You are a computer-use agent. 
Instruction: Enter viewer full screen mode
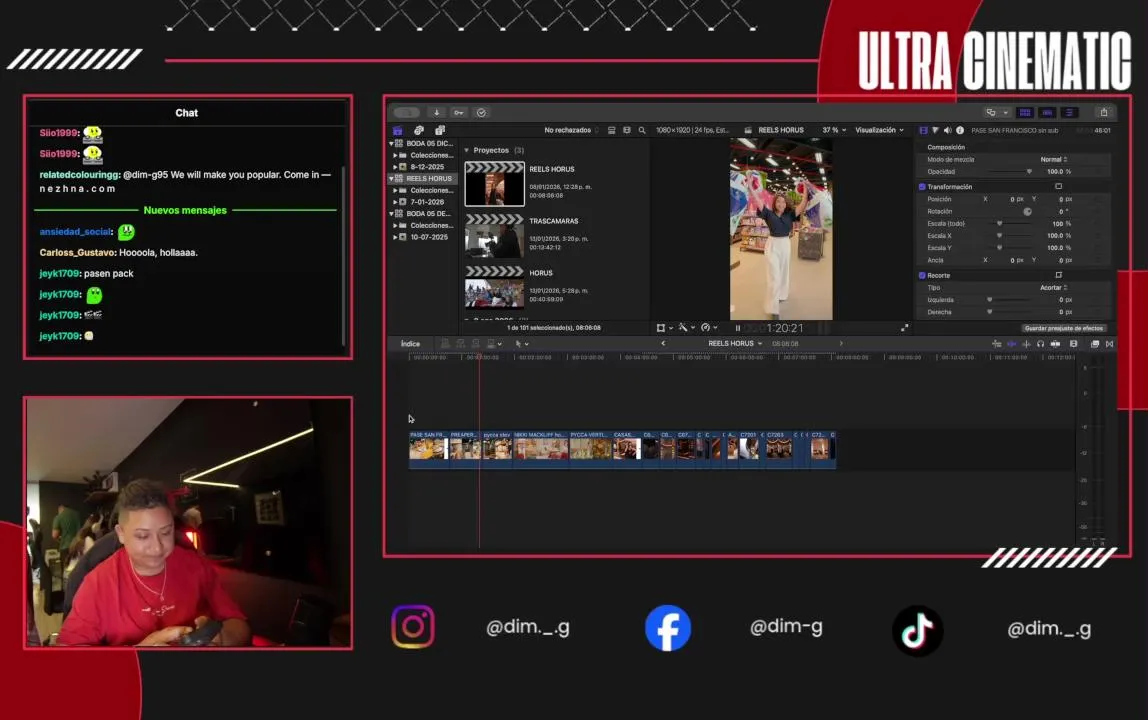pos(904,328)
